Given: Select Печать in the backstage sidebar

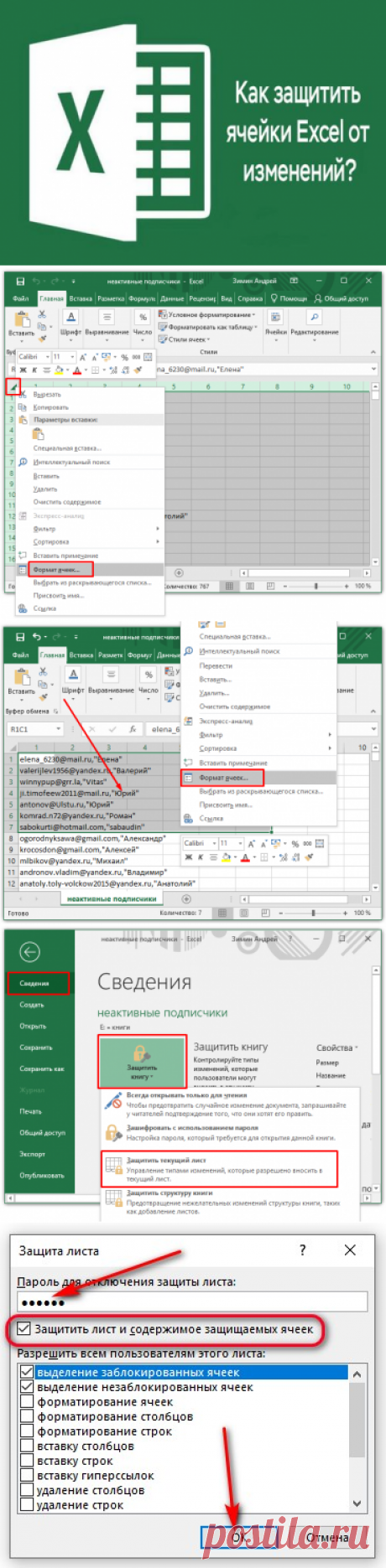Looking at the screenshot, I should click(30, 1111).
